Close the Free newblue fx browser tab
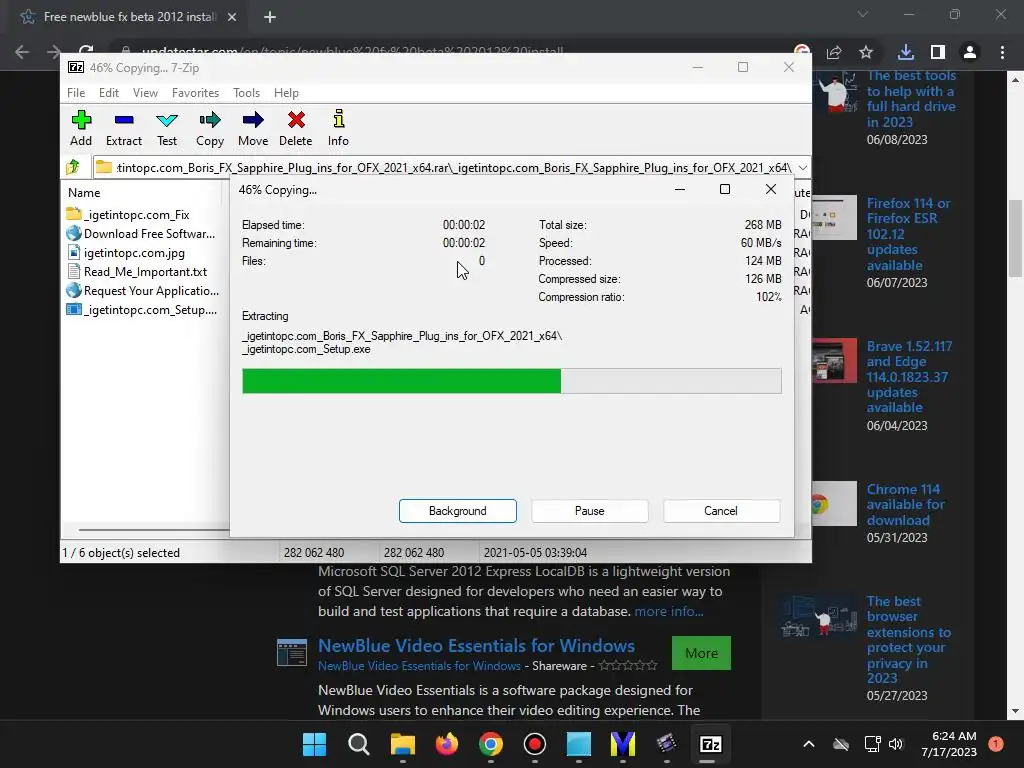The image size is (1024, 768). [232, 17]
